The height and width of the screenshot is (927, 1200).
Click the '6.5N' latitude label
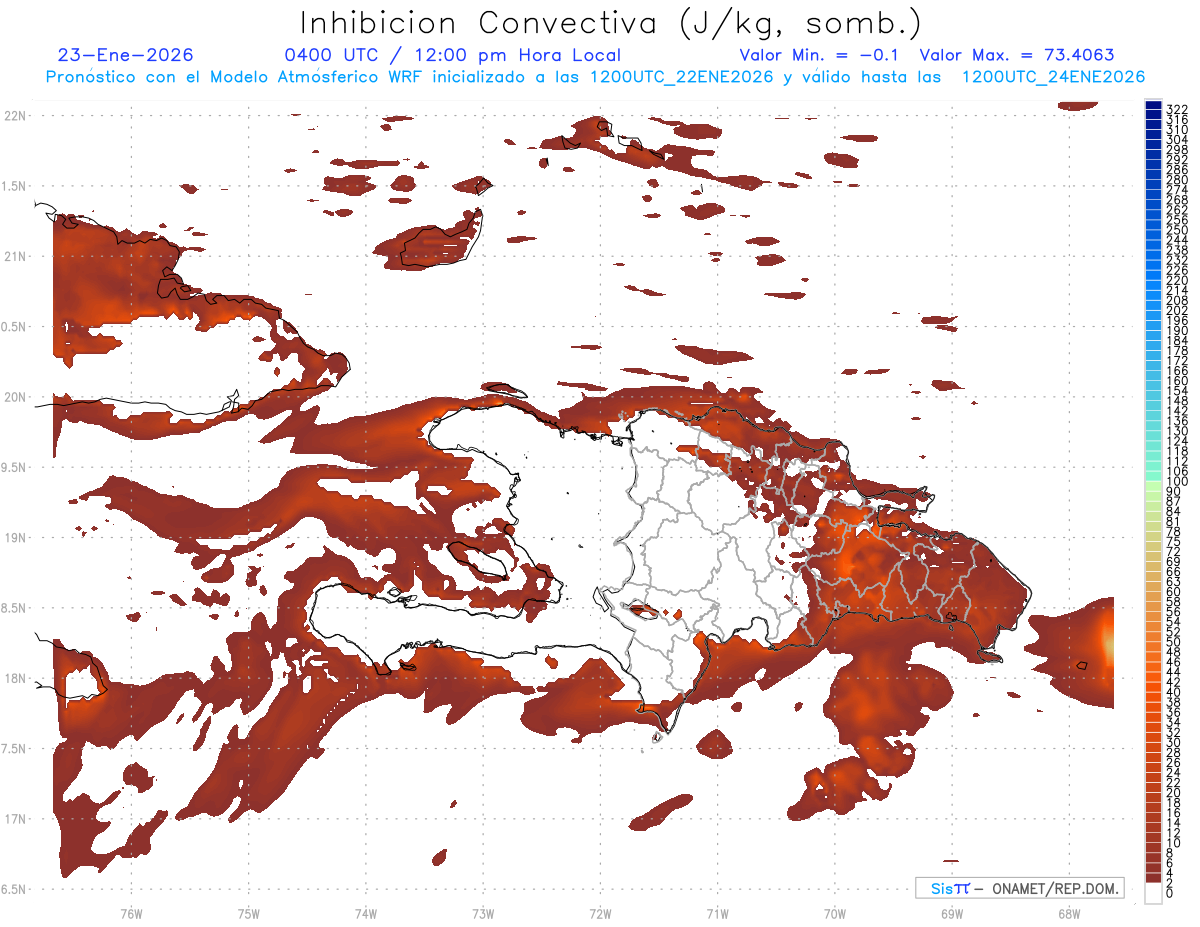point(14,889)
